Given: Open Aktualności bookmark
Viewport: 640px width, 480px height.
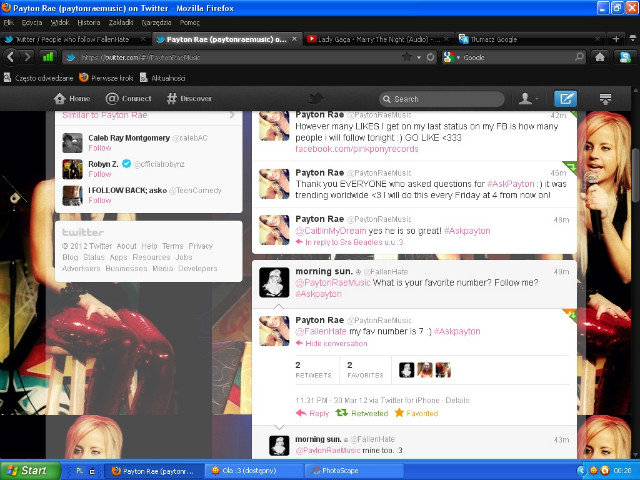Looking at the screenshot, I should click(162, 78).
